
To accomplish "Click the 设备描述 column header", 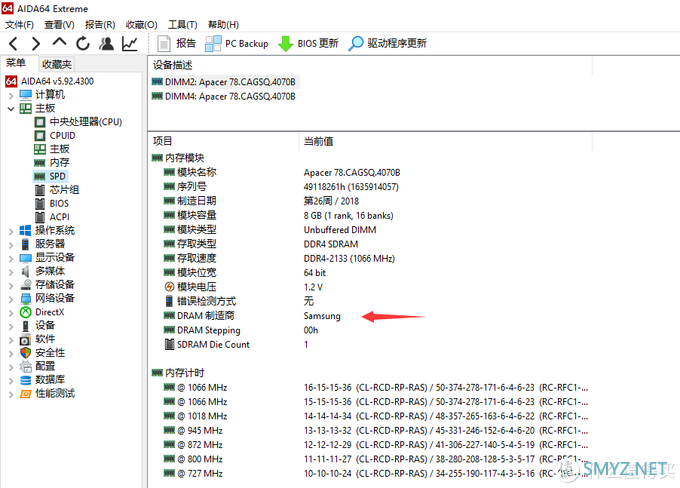I will click(173, 65).
